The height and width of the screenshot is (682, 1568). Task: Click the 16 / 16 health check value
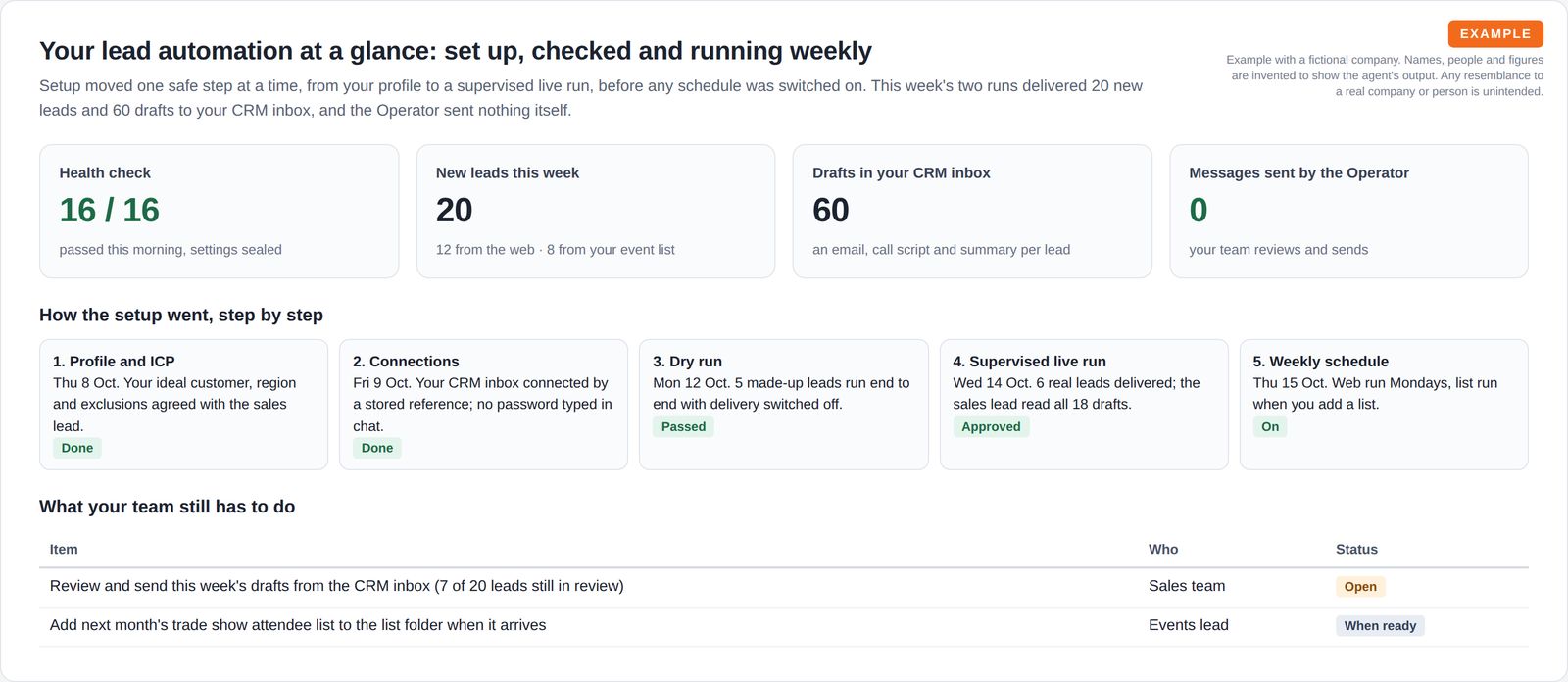click(x=109, y=210)
